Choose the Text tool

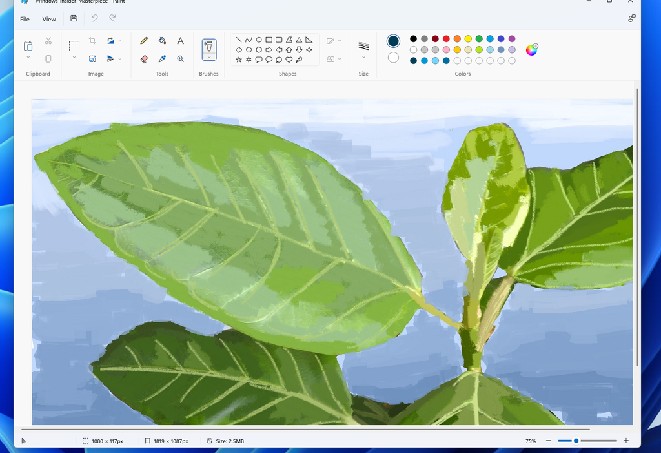[180, 41]
